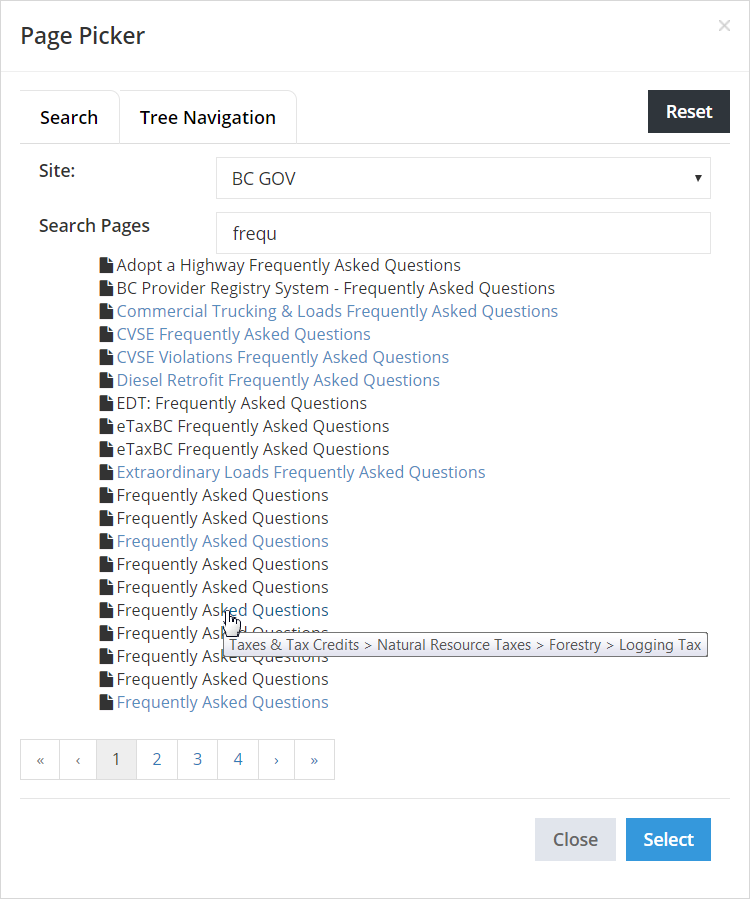
Task: Click the document icon for "Commercial Trucking & Loads" result
Action: 106,311
